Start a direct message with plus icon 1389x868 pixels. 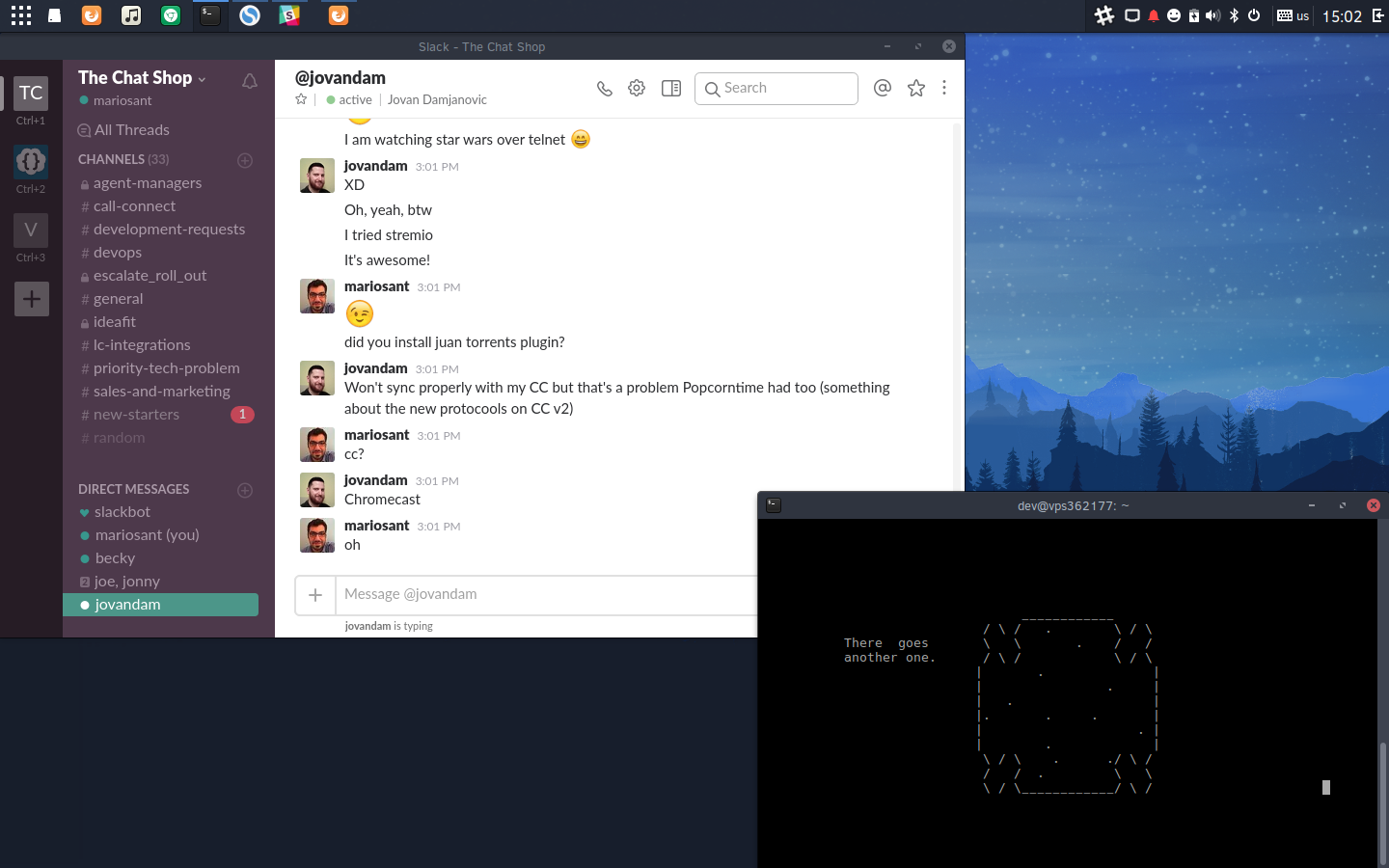(245, 490)
